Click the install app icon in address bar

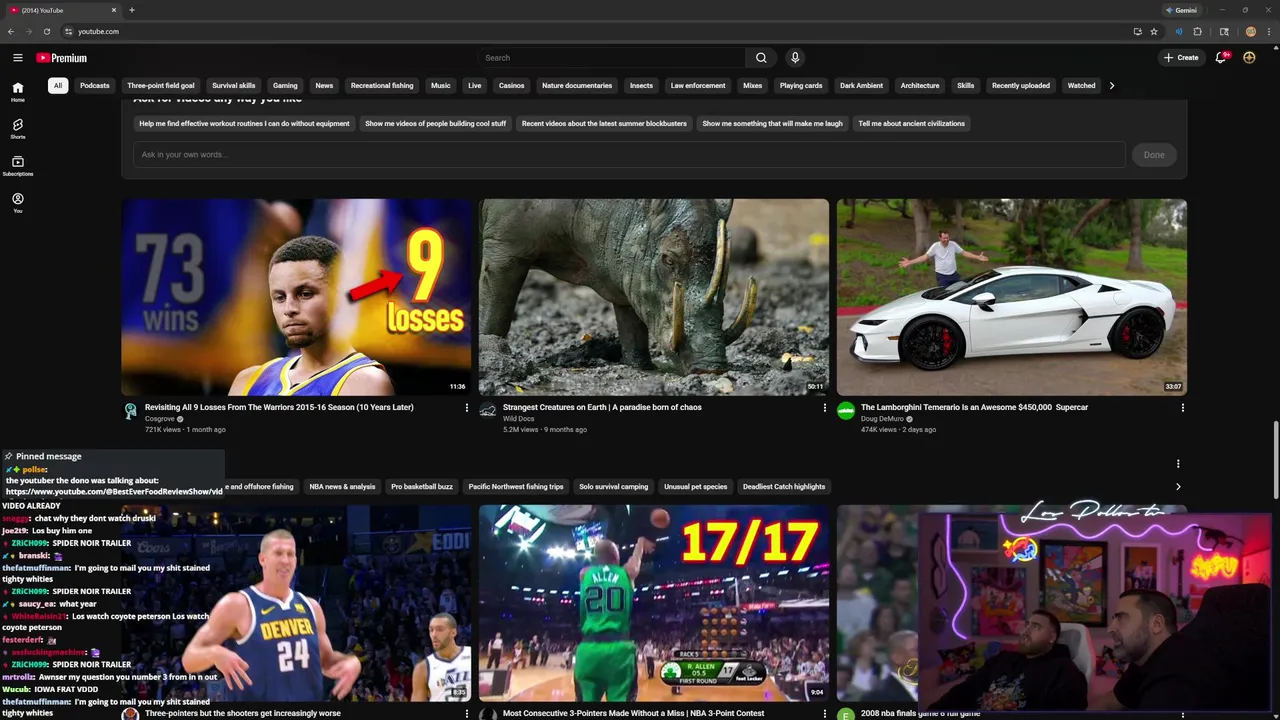pyautogui.click(x=1137, y=31)
